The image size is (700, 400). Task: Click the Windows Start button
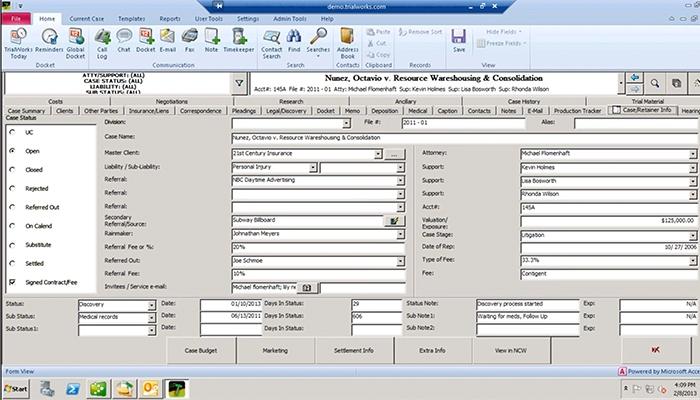(17, 389)
